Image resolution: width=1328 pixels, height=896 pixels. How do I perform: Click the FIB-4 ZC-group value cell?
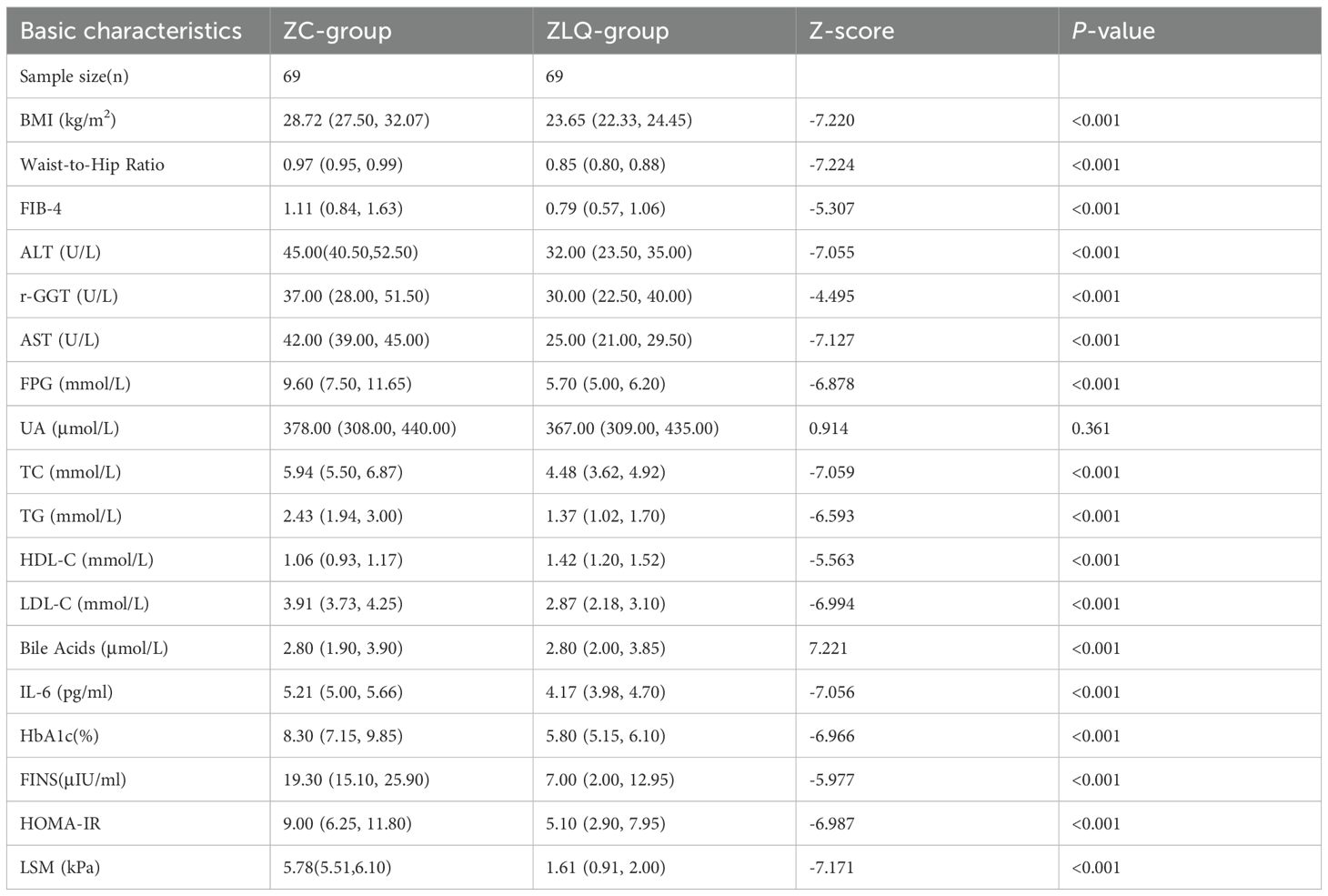click(x=343, y=208)
